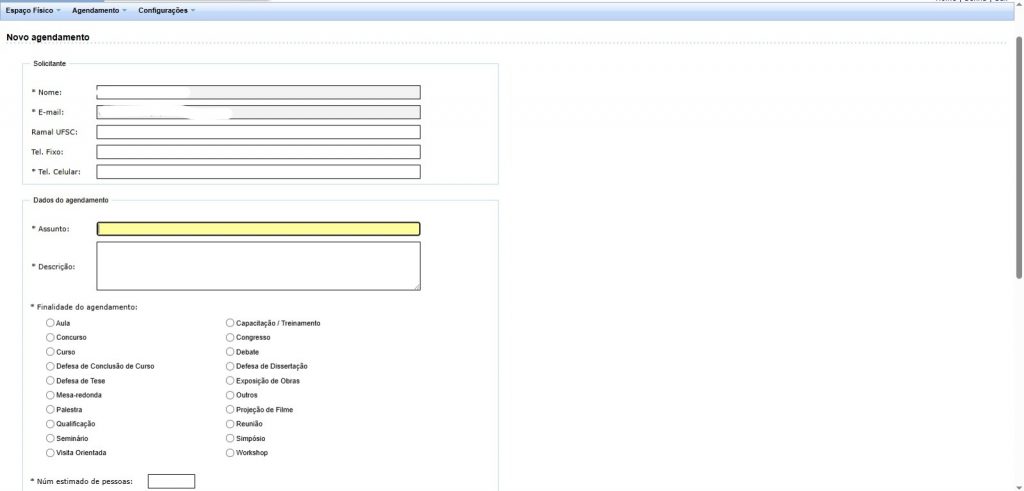Pick the Reunião radio button
This screenshot has height=491, width=1024.
click(230, 424)
